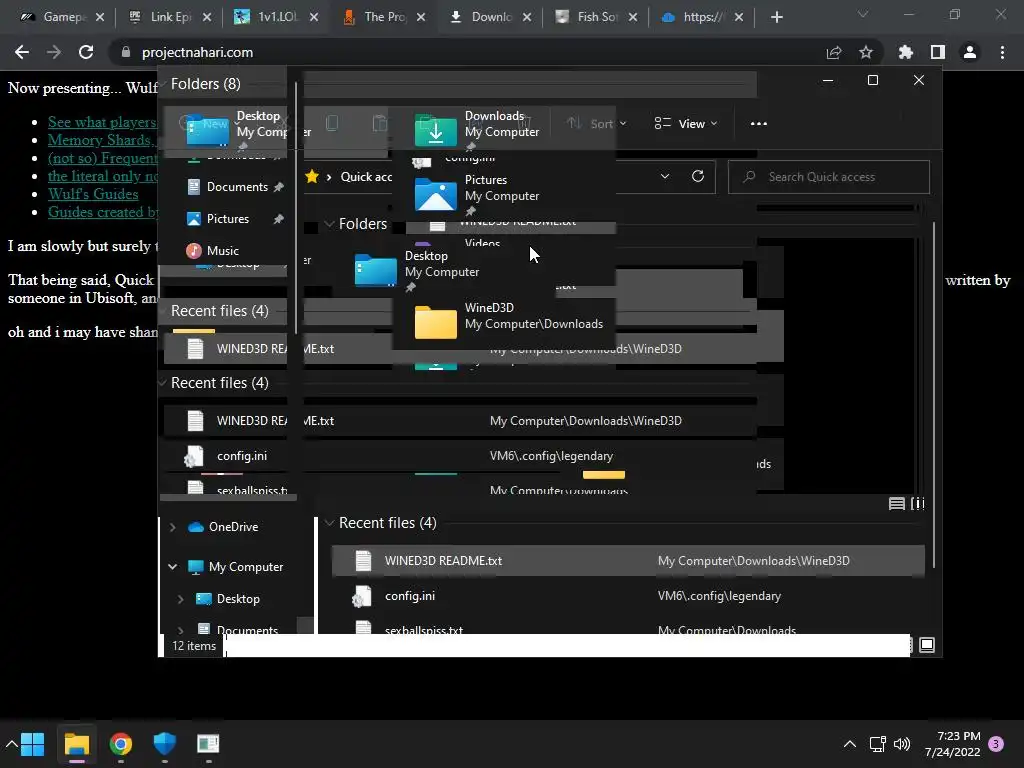Open OneDrive in navigation pane
The width and height of the screenshot is (1024, 768).
pyautogui.click(x=233, y=527)
